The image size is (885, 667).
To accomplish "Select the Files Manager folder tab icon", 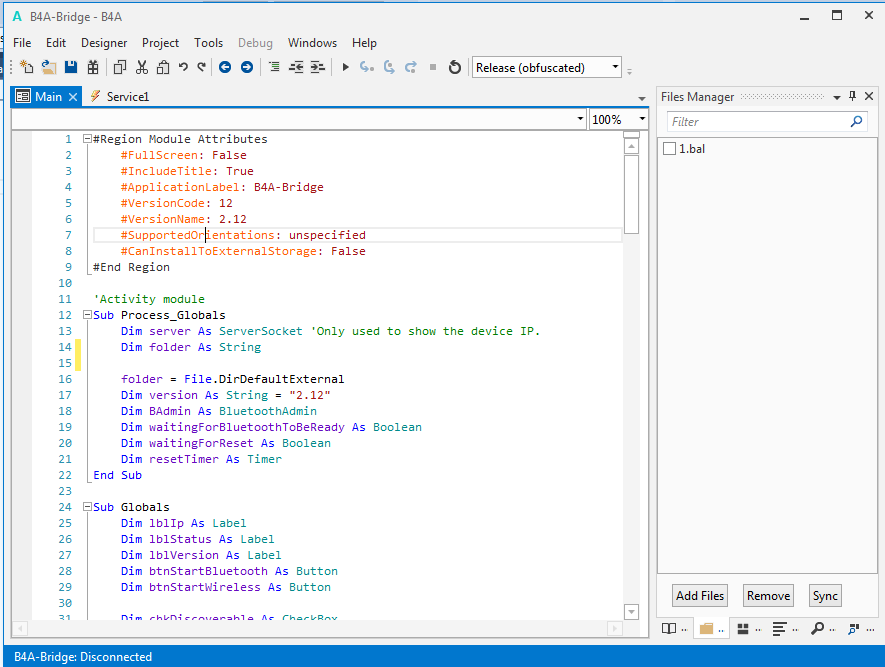I will point(706,629).
